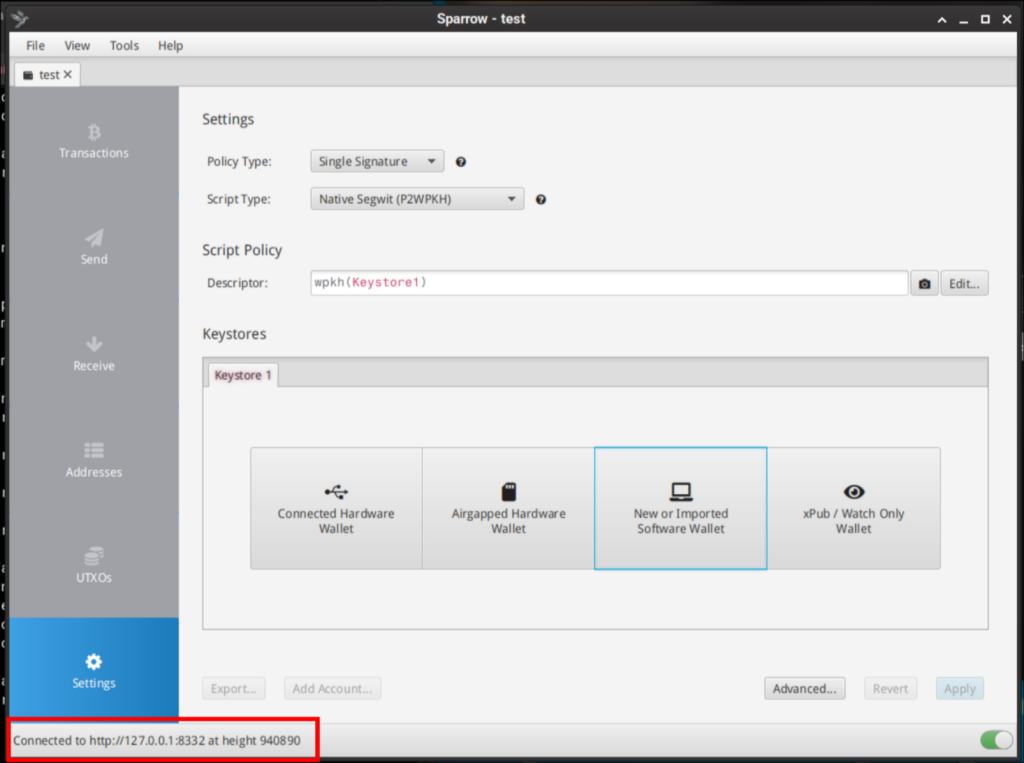Open the Script Type dropdown
The height and width of the screenshot is (763, 1024).
tap(416, 198)
